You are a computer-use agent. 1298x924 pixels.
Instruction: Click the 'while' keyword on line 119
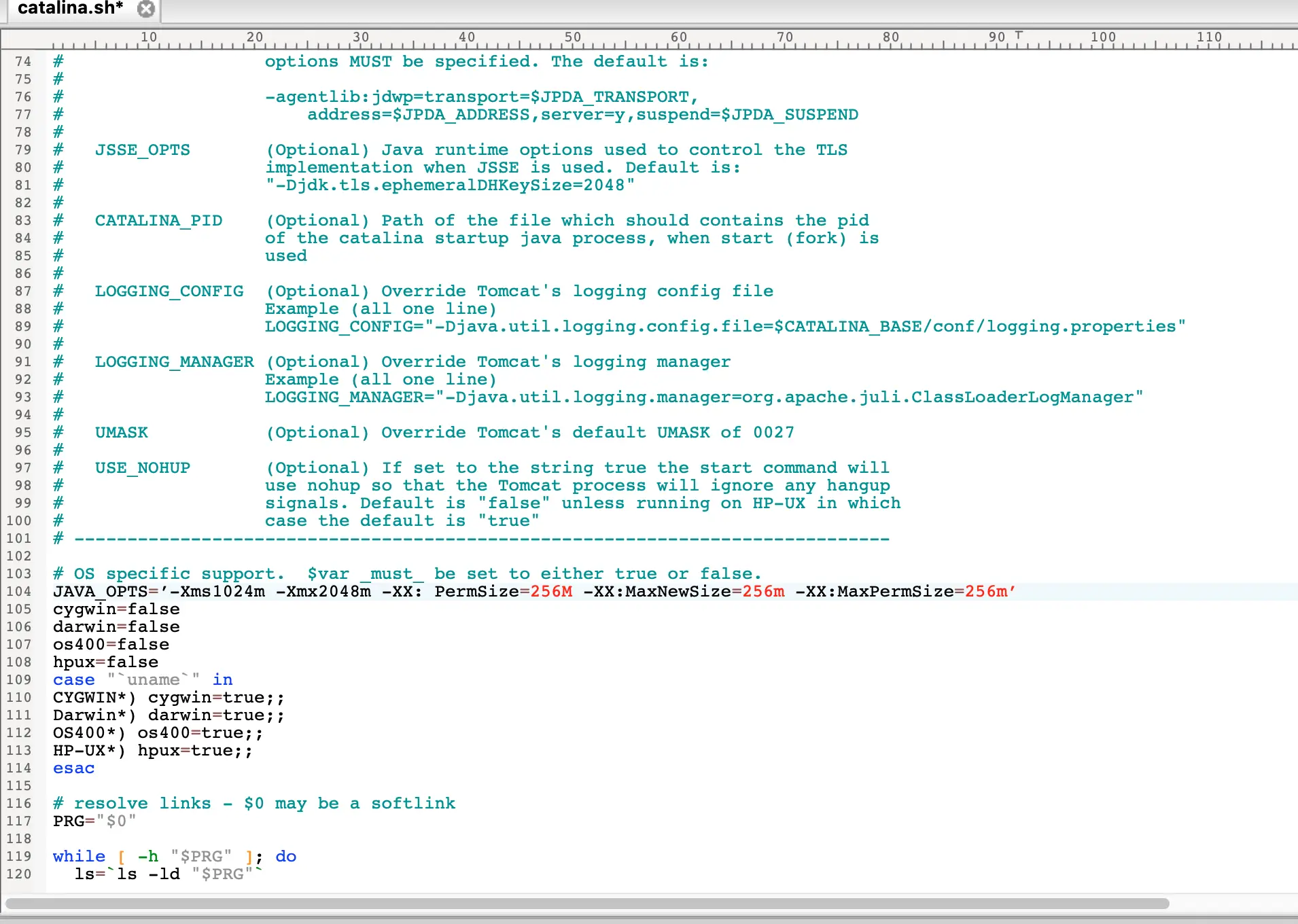point(79,857)
